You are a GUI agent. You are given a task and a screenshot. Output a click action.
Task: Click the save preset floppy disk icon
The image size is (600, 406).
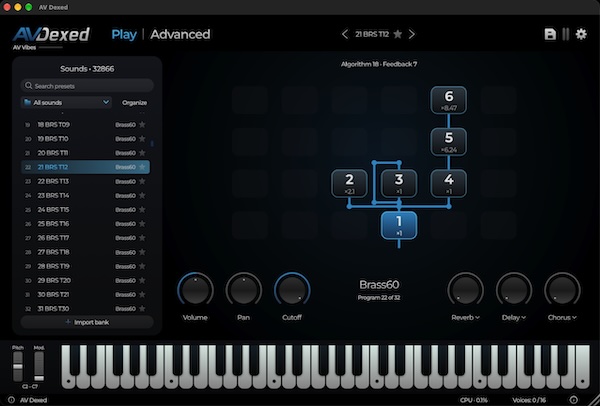(x=550, y=34)
